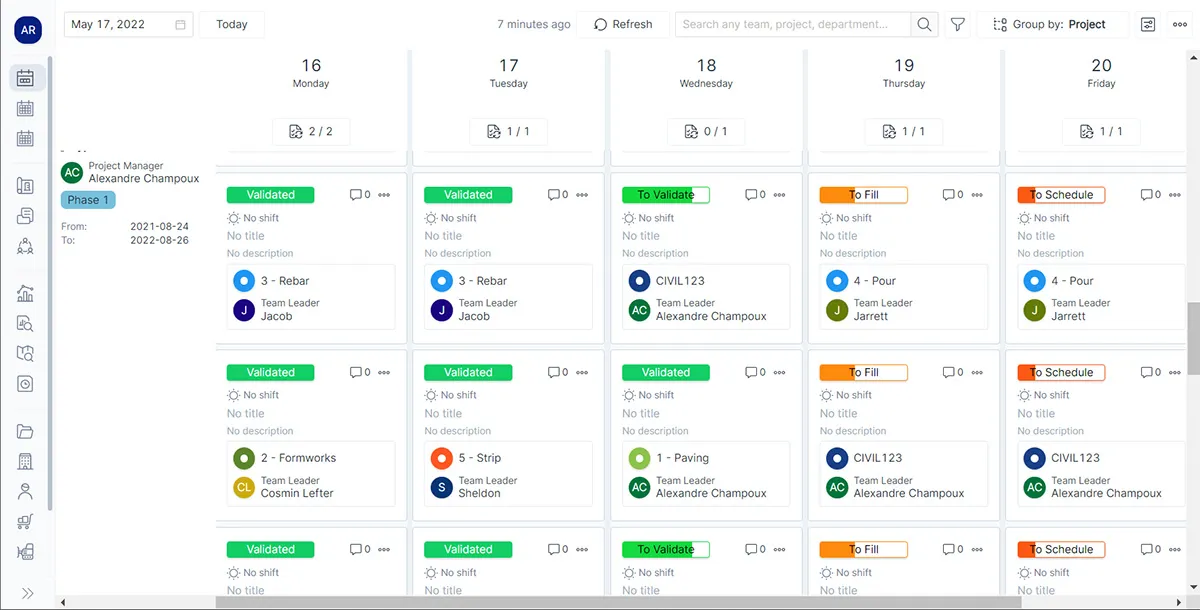Click the filter funnel icon

click(x=957, y=24)
